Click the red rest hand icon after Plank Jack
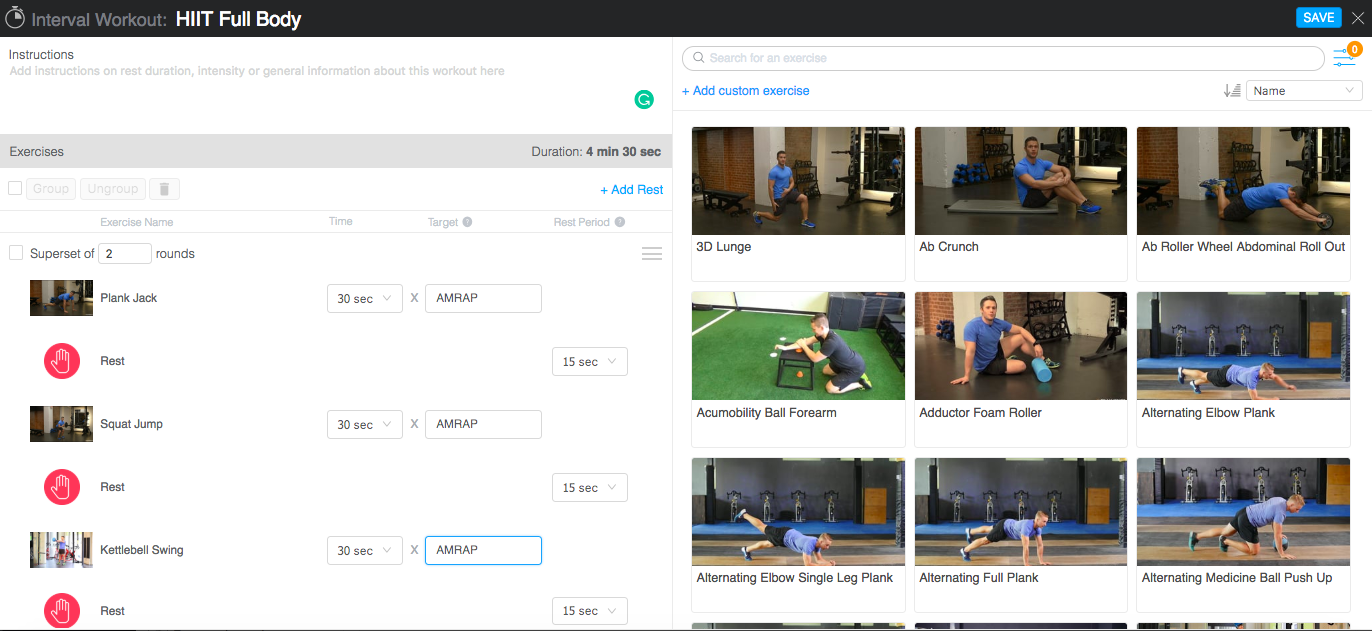 pyautogui.click(x=62, y=361)
